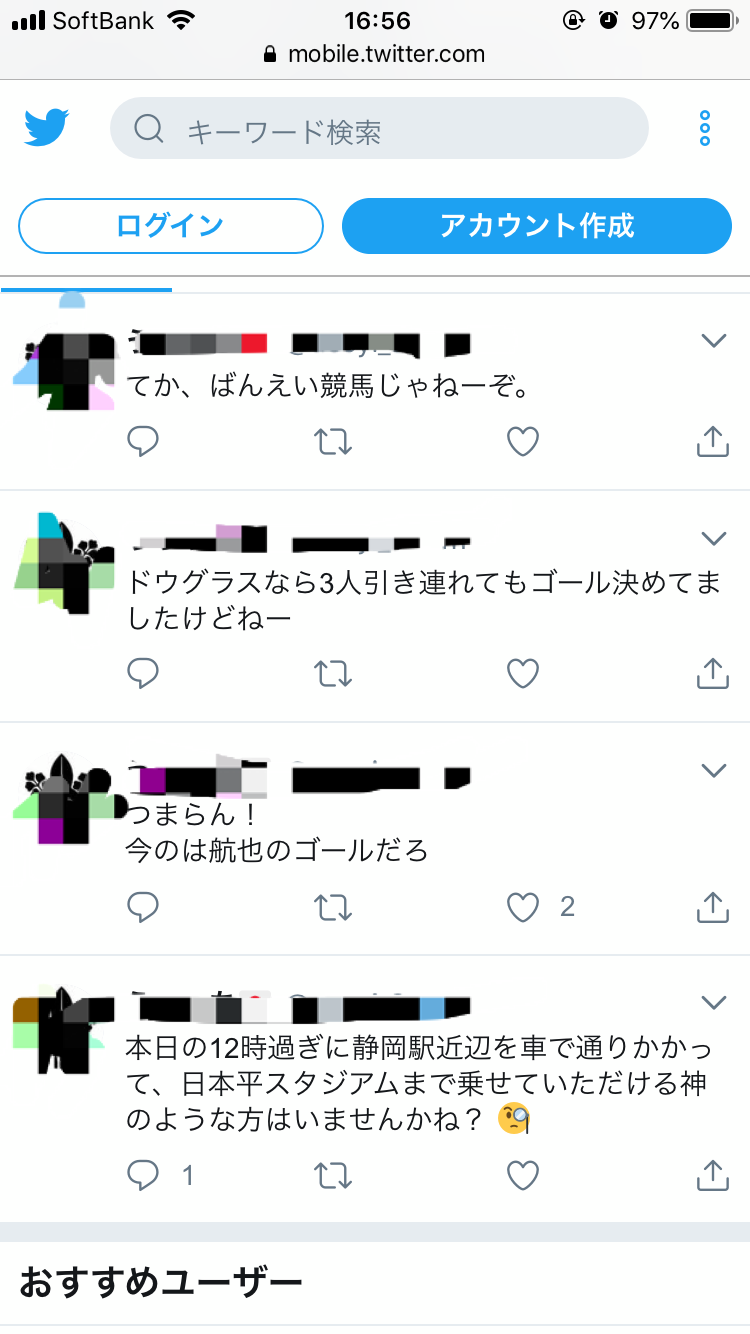The height and width of the screenshot is (1334, 750).
Task: Share the つまらん航也 tweet
Action: click(712, 907)
